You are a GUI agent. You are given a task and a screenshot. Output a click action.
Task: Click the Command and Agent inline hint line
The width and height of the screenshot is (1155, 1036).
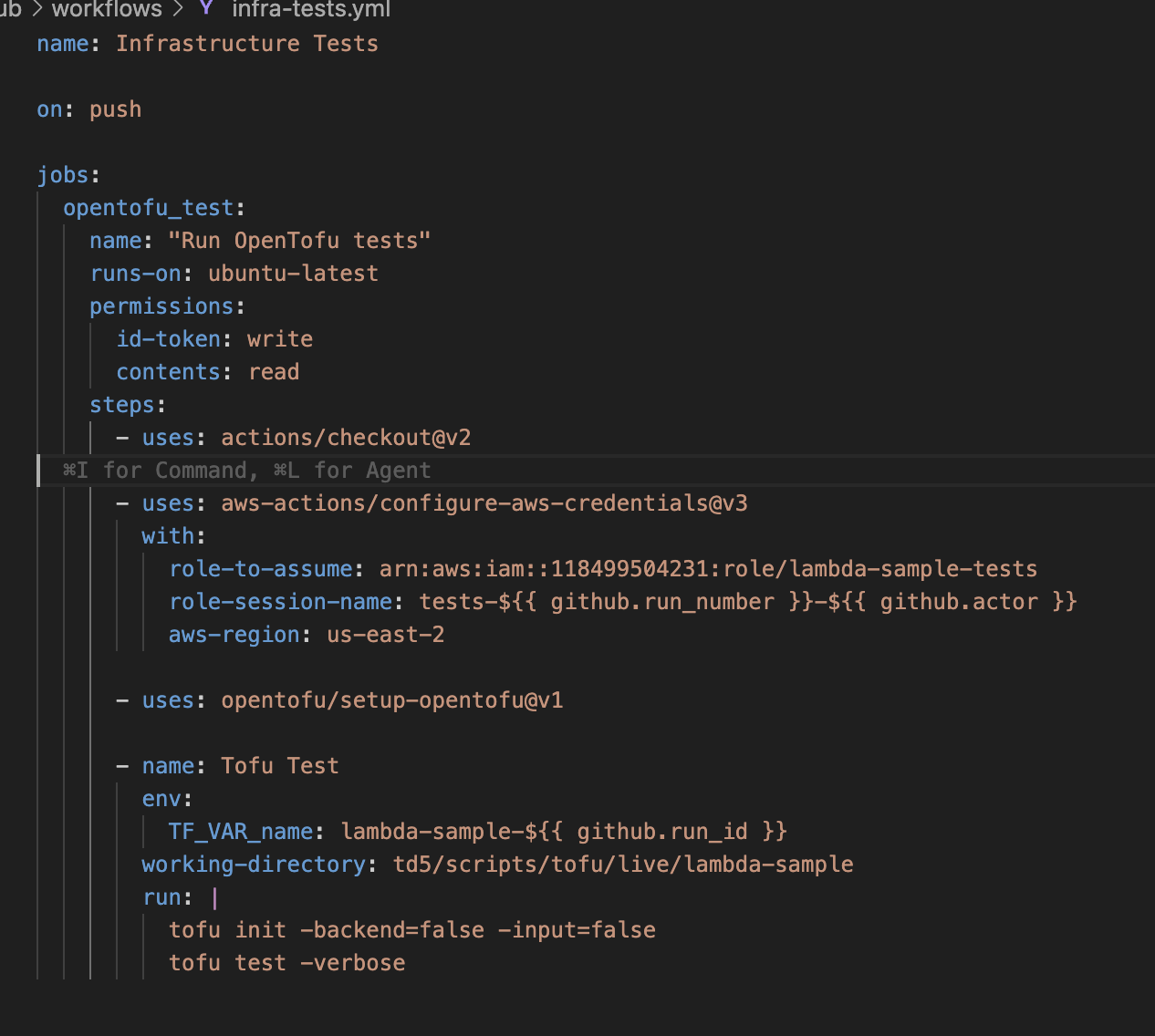[x=246, y=471]
